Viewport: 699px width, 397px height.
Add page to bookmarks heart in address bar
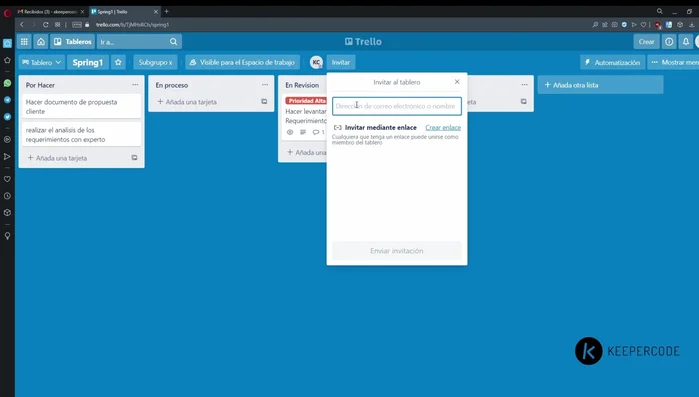coord(643,25)
